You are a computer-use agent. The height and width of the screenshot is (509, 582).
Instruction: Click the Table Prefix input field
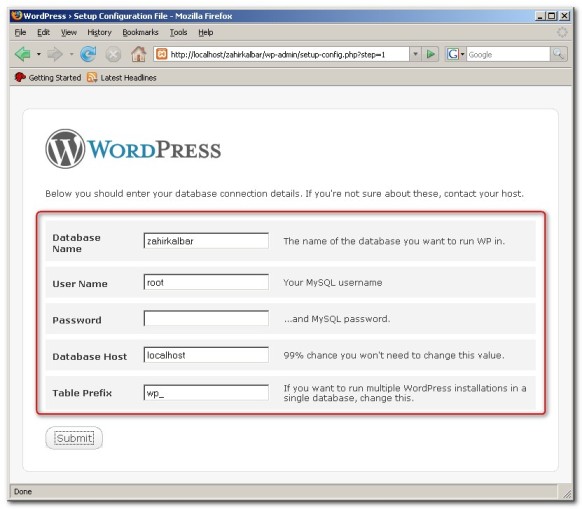[x=206, y=392]
